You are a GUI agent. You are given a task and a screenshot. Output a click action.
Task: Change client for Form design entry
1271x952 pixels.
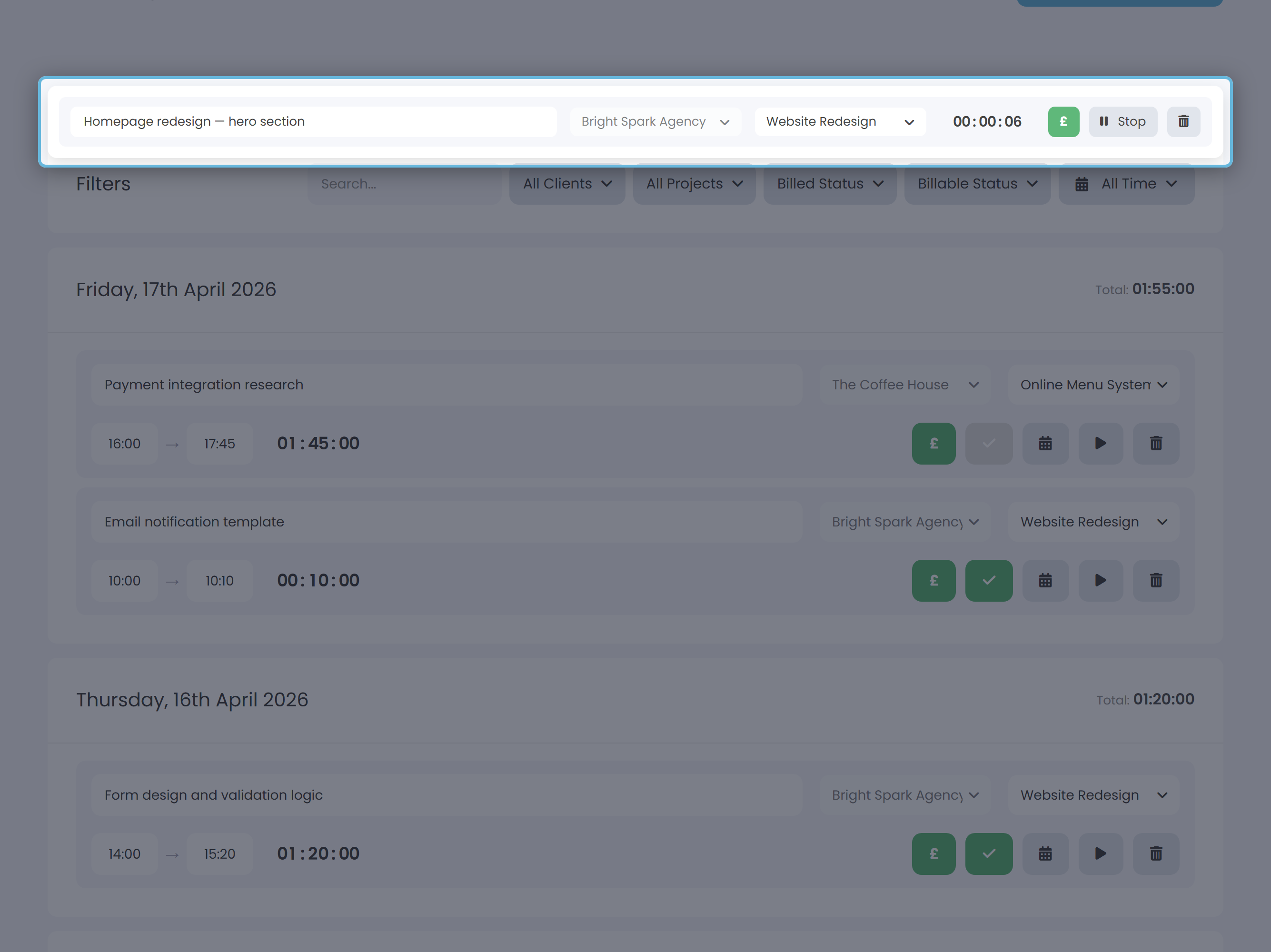coord(905,794)
